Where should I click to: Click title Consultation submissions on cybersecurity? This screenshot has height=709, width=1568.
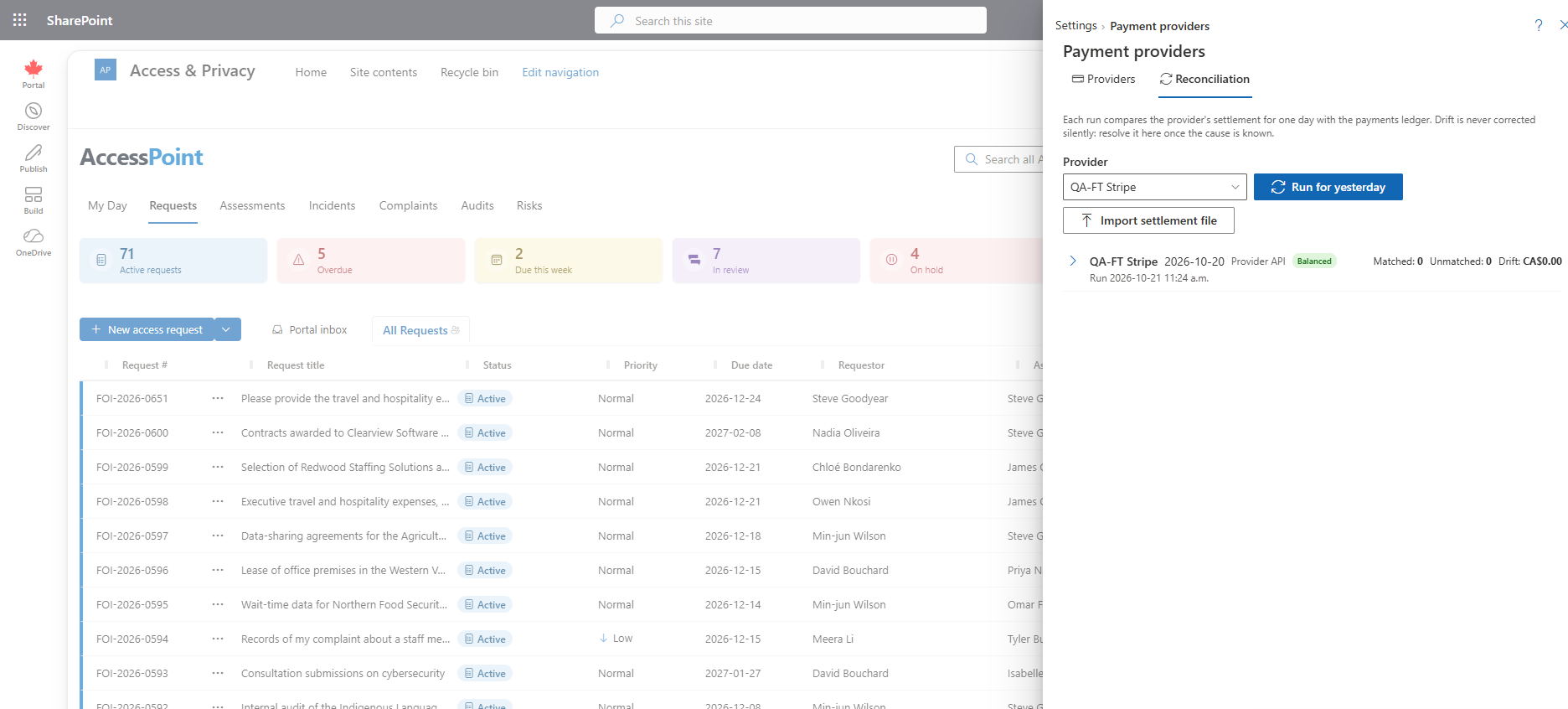(343, 673)
